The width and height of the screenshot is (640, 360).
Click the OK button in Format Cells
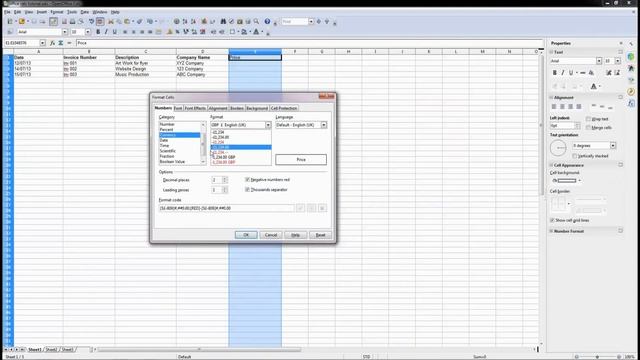(246, 235)
